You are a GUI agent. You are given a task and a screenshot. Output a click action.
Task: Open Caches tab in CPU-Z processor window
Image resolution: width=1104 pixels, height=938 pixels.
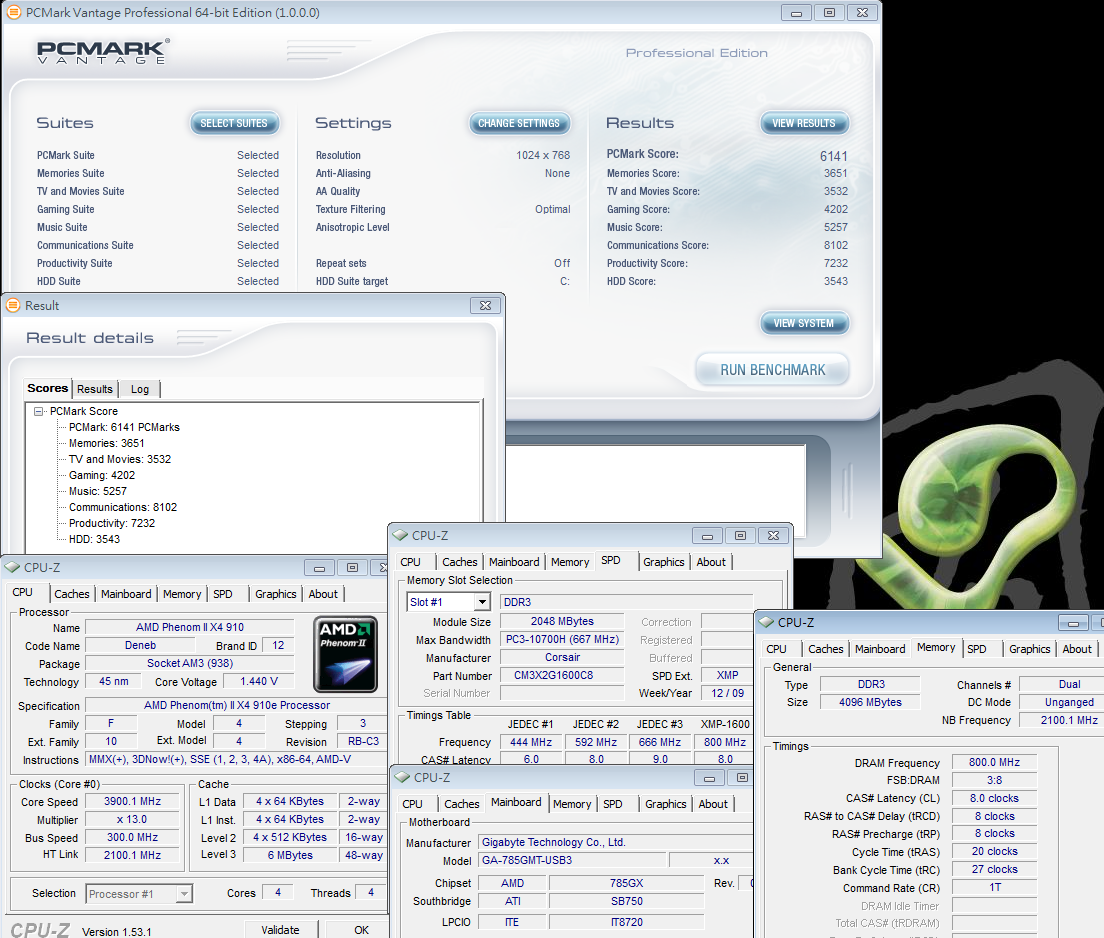click(72, 594)
